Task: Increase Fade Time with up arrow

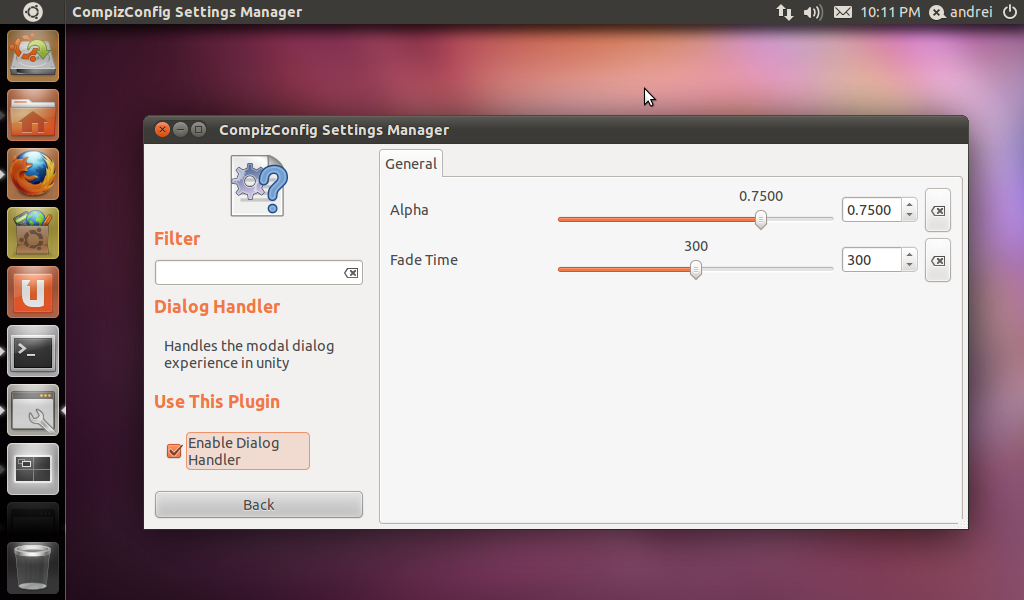Action: click(909, 255)
